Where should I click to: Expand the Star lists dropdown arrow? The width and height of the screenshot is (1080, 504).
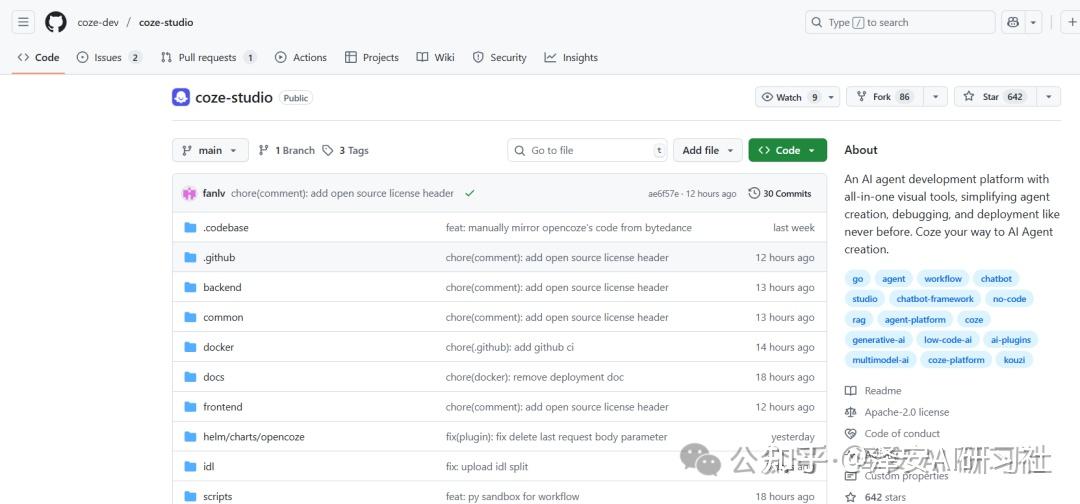point(1048,97)
